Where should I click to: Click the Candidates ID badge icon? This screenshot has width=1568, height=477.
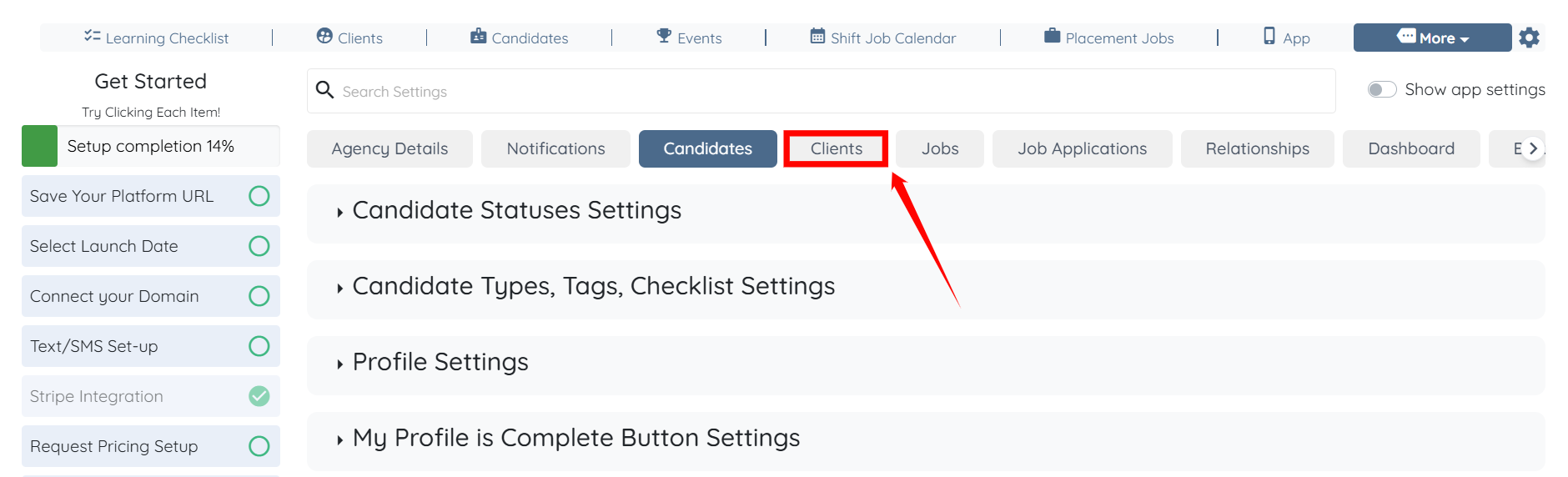pos(478,36)
